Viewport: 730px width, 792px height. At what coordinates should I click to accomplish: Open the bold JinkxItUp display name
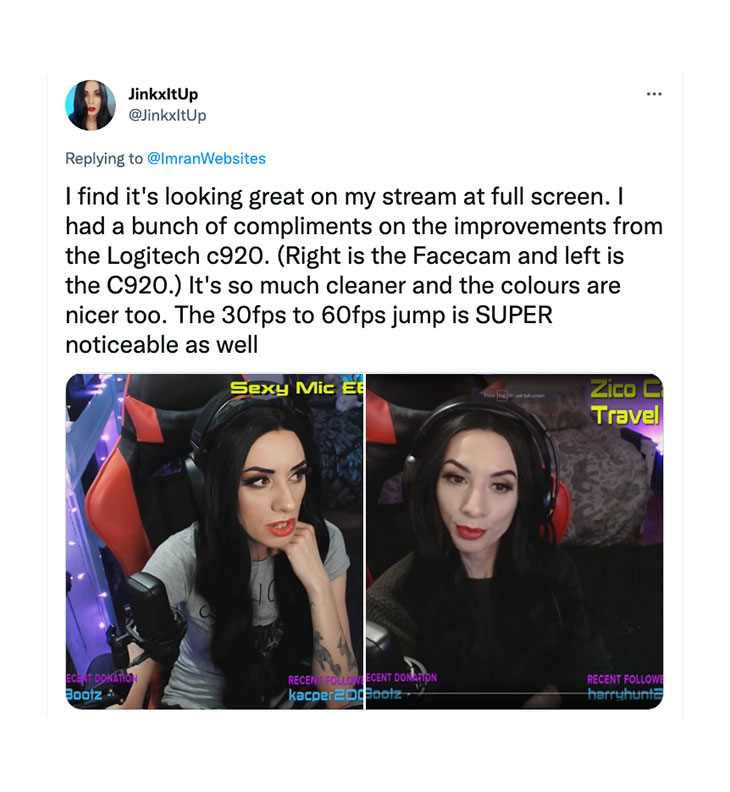163,94
